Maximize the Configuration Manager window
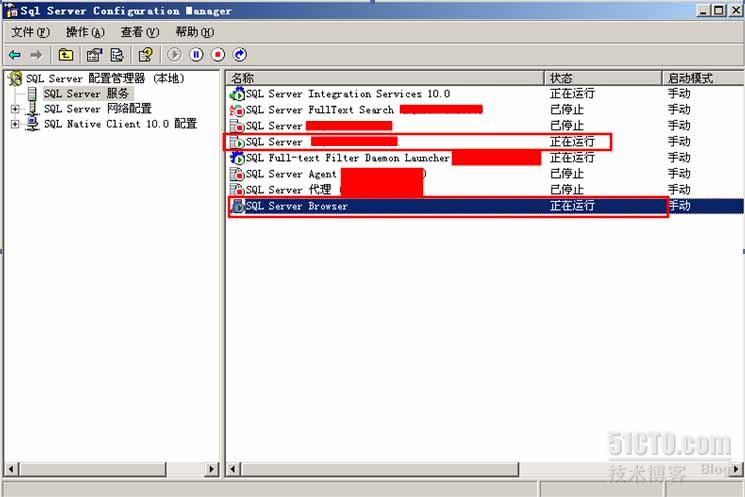 tap(719, 10)
